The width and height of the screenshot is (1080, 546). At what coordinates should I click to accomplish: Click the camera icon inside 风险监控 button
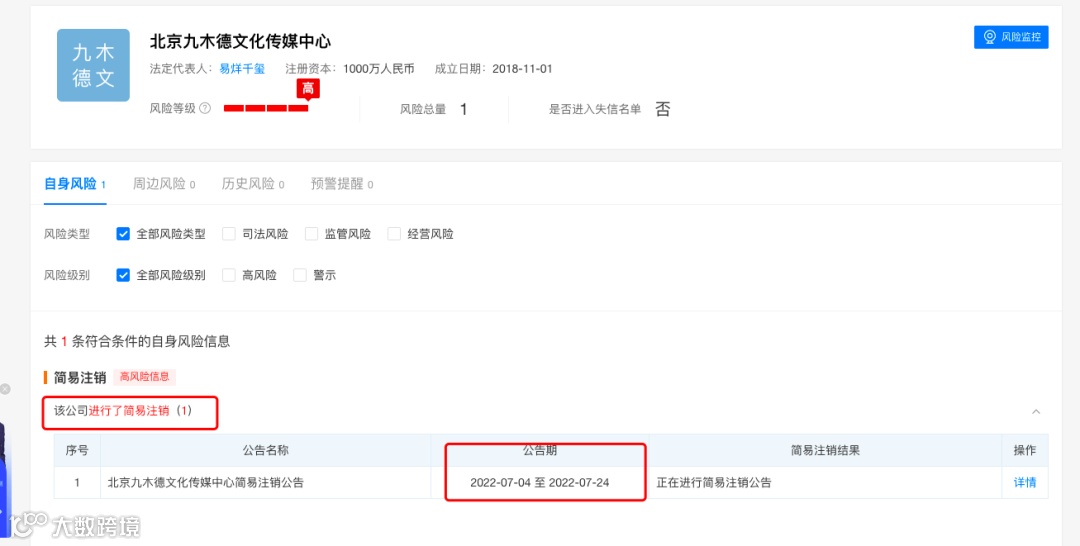click(990, 37)
